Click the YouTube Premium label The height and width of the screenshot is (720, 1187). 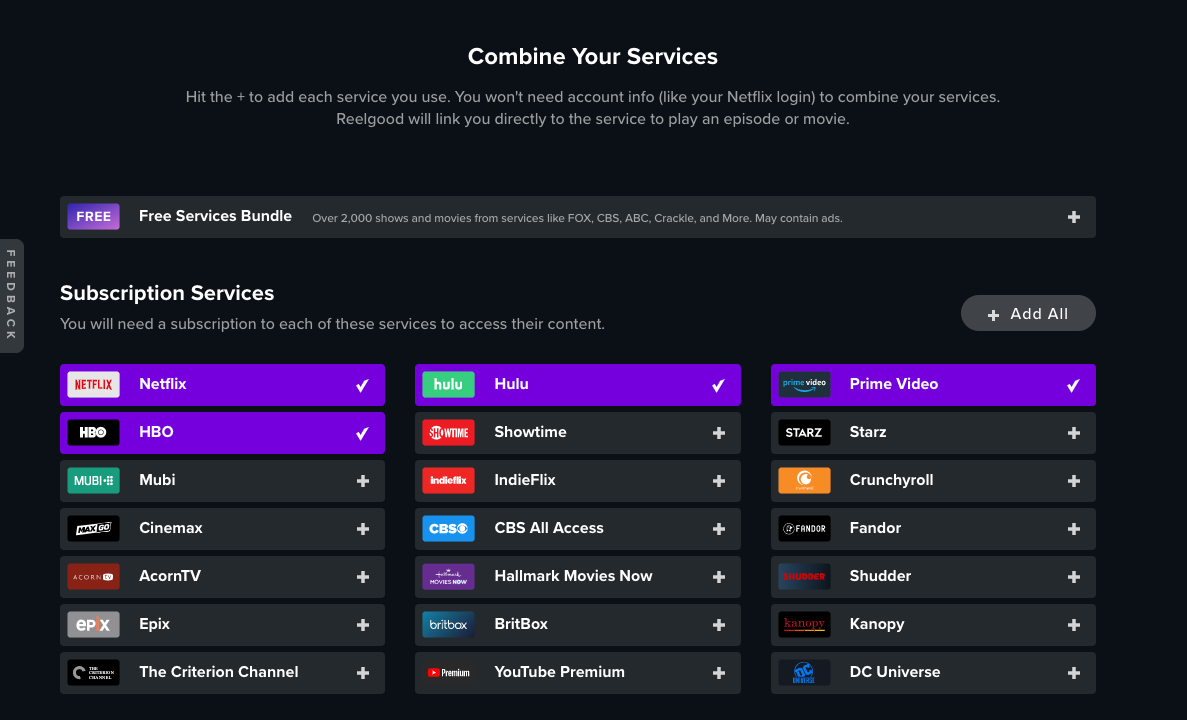click(x=559, y=672)
